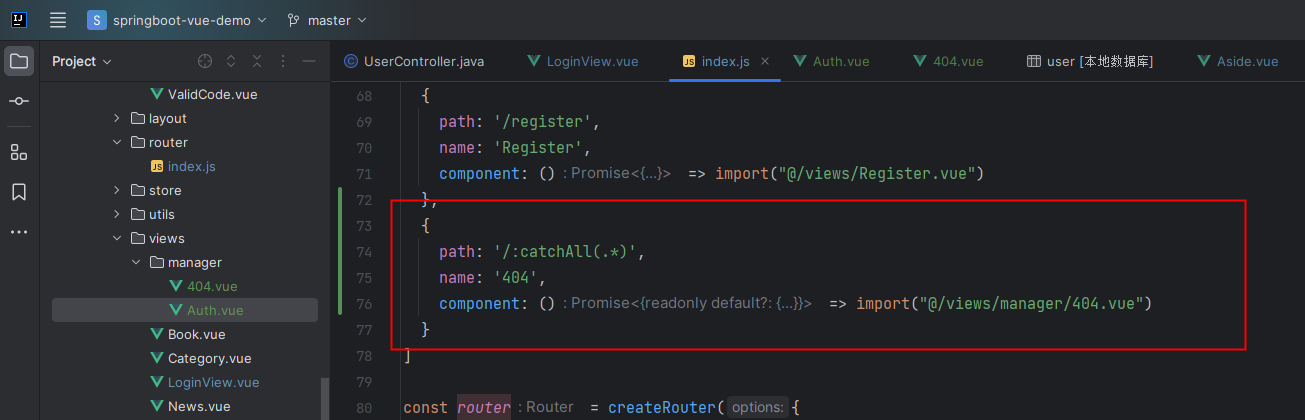This screenshot has height=420, width=1305.
Task: Open the master branch dropdown
Action: 327,20
